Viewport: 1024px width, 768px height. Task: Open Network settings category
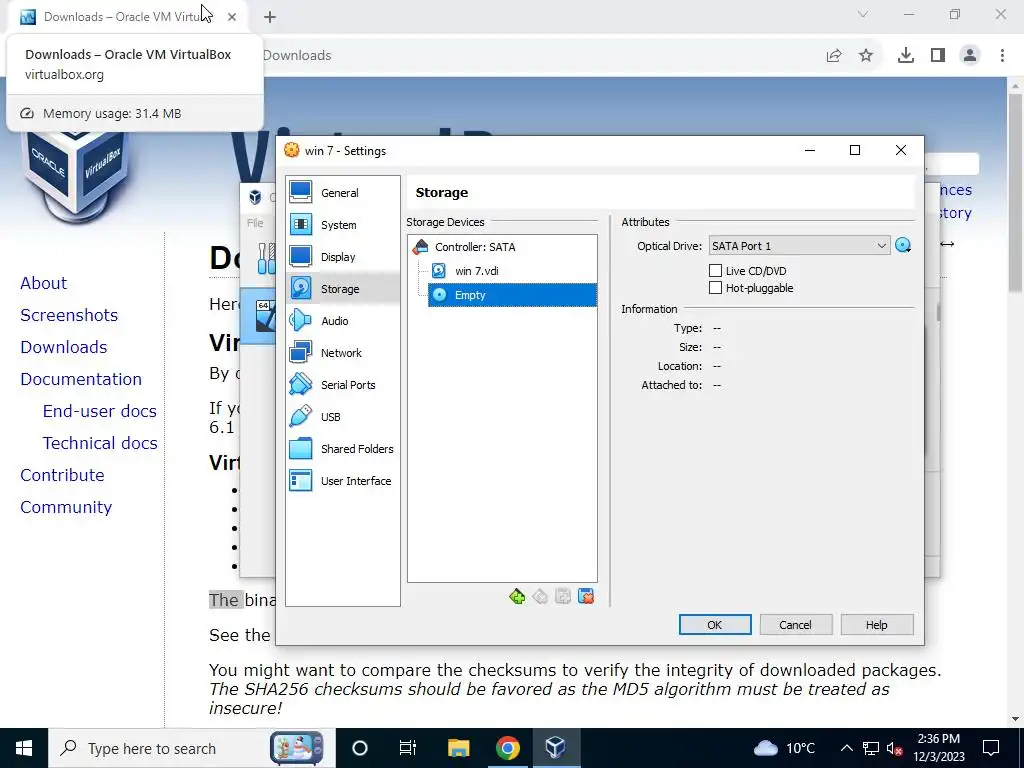(x=342, y=353)
